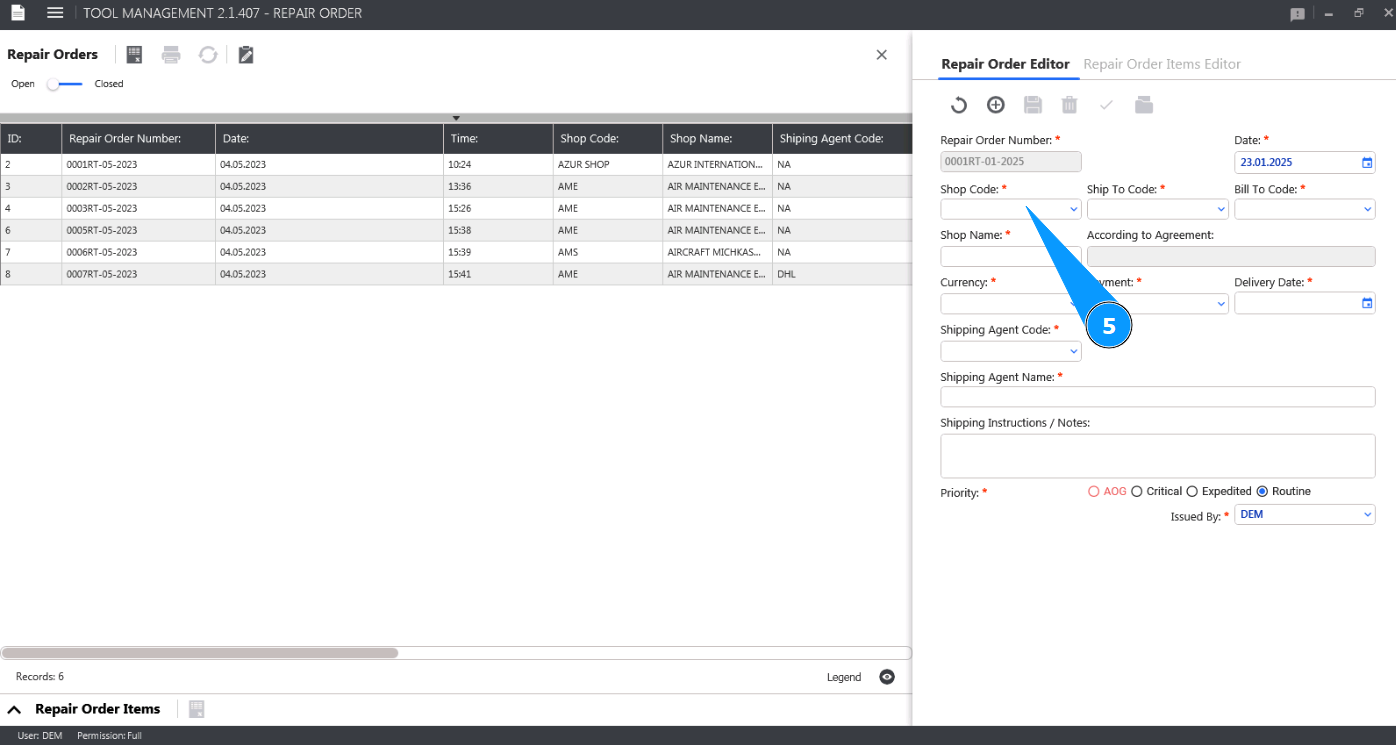Image resolution: width=1396 pixels, height=746 pixels.
Task: Click into the Shop Name input field
Action: 1010,256
